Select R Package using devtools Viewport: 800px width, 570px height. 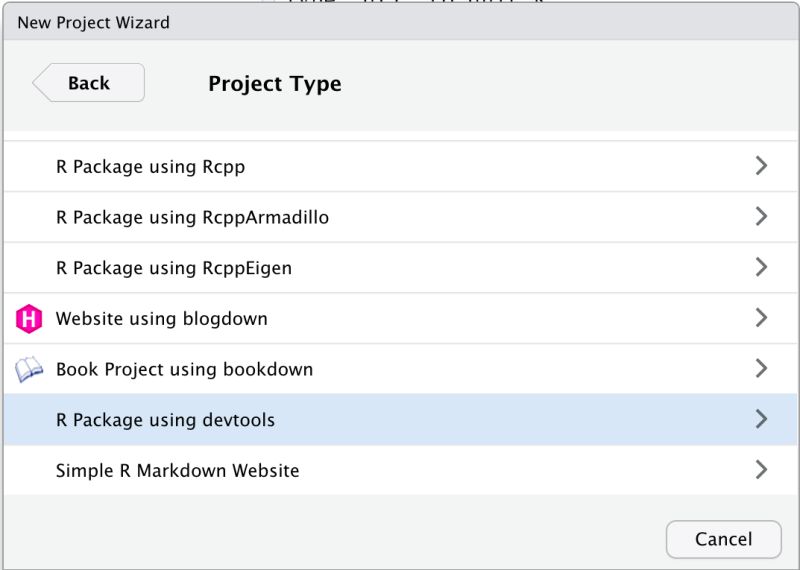tap(400, 419)
